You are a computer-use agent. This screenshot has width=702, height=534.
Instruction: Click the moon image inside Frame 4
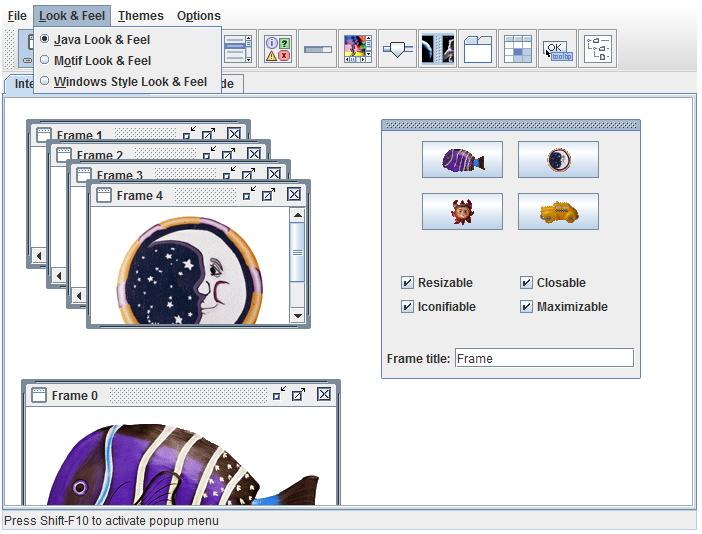(x=190, y=270)
